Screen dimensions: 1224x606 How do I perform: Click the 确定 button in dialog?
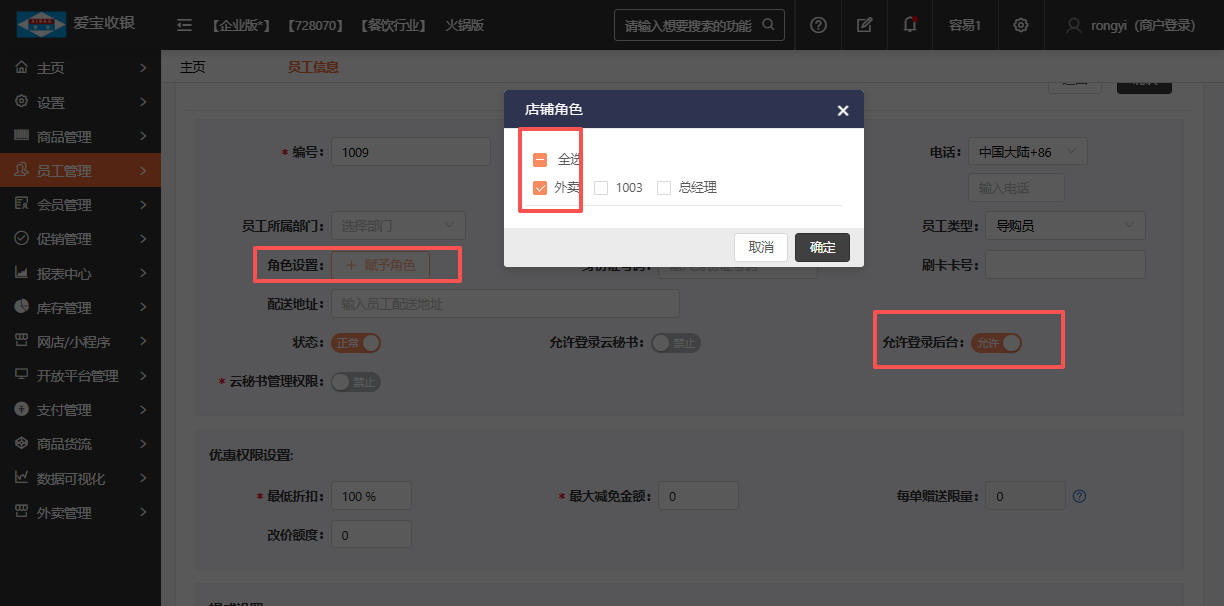tap(822, 247)
